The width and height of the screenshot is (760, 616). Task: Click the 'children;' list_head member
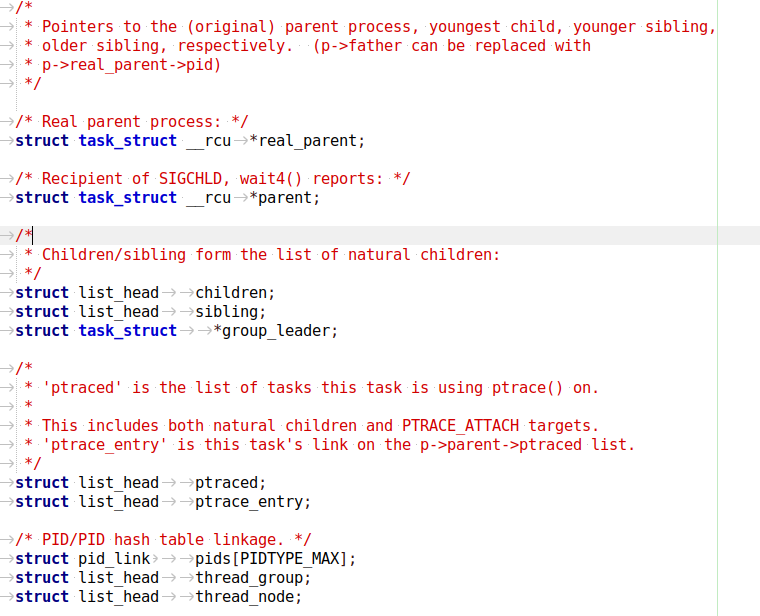[235, 293]
